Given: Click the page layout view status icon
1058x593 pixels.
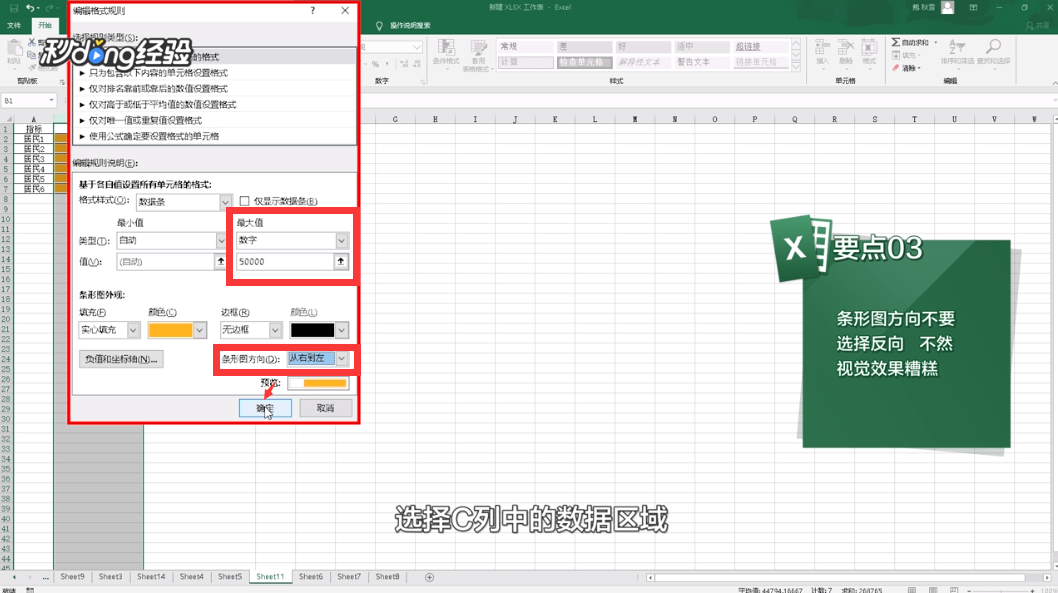Looking at the screenshot, I should pyautogui.click(x=932, y=590).
